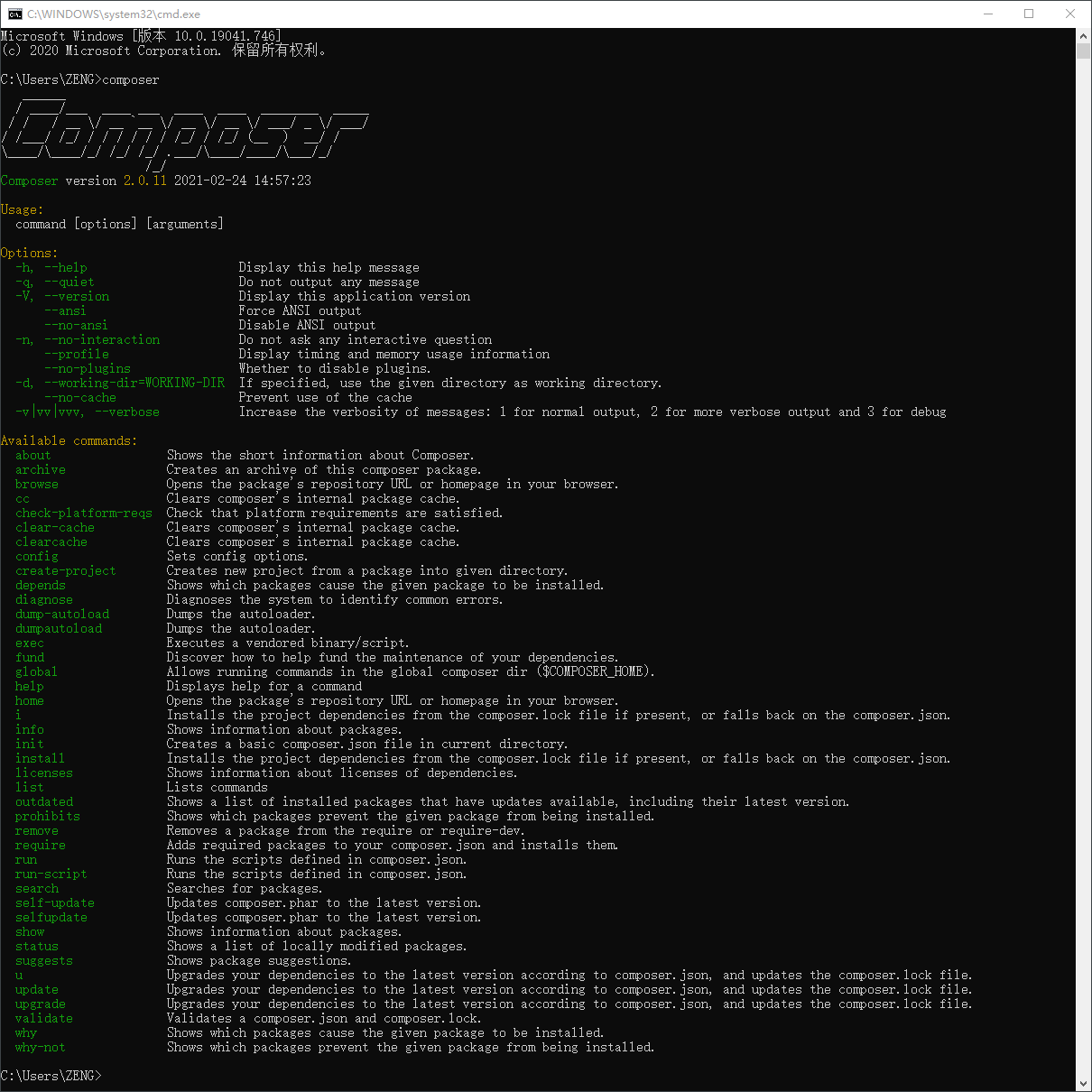Viewport: 1092px width, 1092px height.
Task: Minimize the cmd.exe window
Action: click(988, 14)
